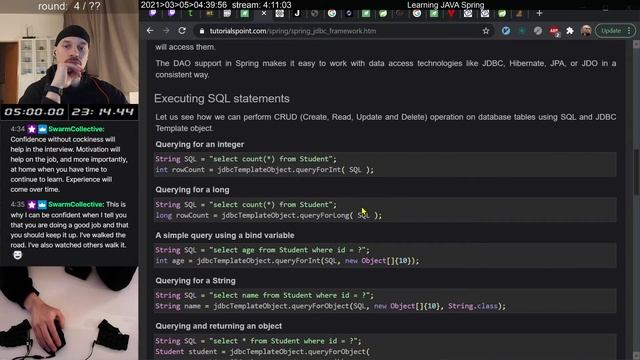640x360 pixels.
Task: Open a new browser tab
Action: coord(539,13)
